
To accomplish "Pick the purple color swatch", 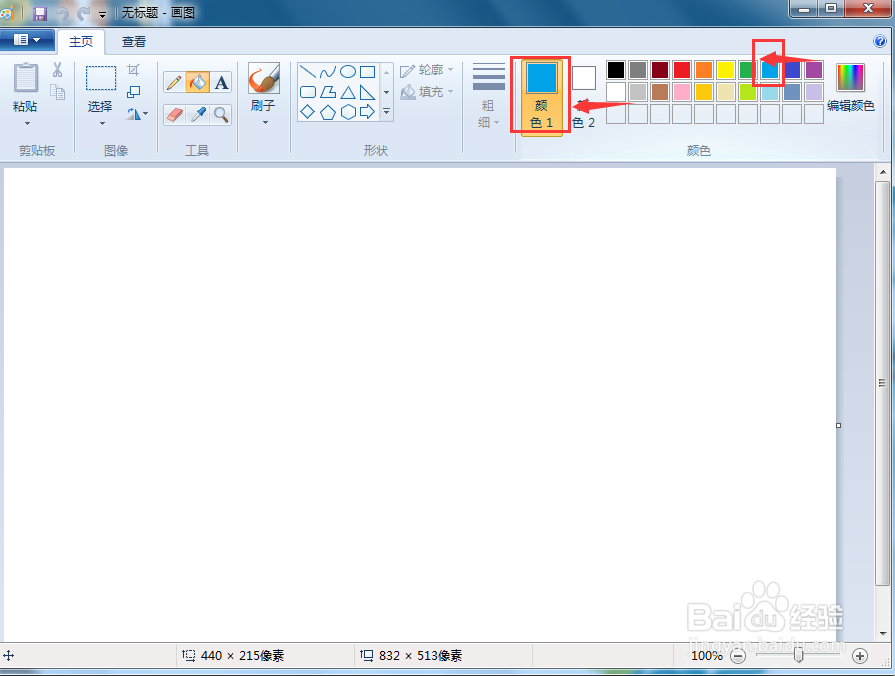I will [813, 70].
